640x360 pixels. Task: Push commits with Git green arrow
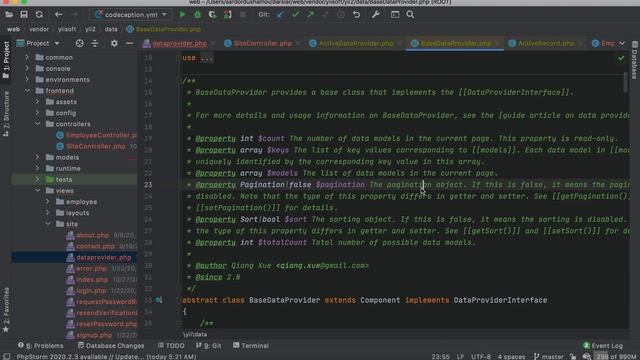pos(311,15)
